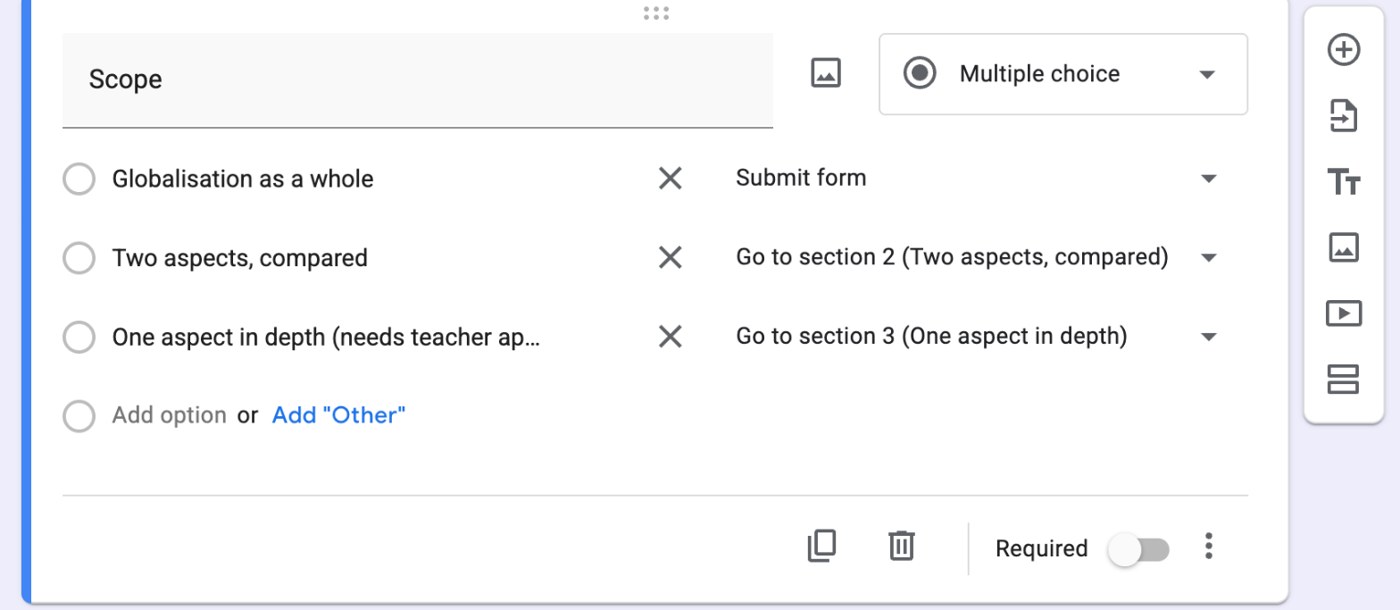Image resolution: width=1400 pixels, height=610 pixels.
Task: Open the 'Go to section 3' destination dropdown
Action: (977, 337)
